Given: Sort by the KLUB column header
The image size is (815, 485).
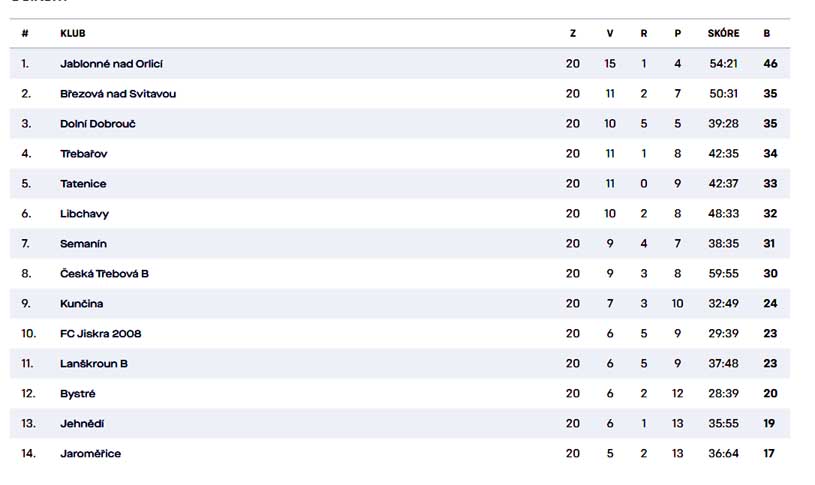Looking at the screenshot, I should [x=73, y=33].
